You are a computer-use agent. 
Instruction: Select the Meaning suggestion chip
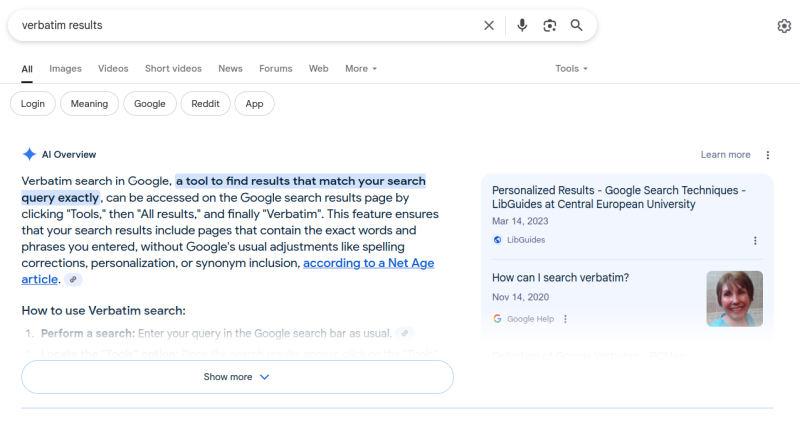click(89, 104)
